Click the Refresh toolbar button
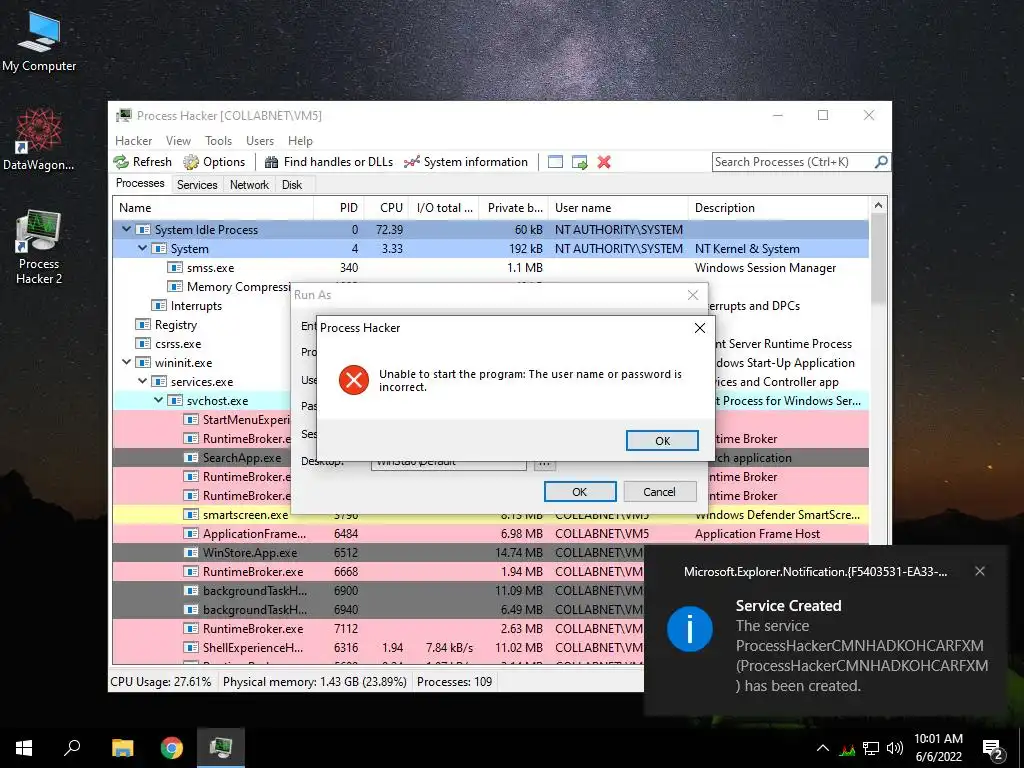The width and height of the screenshot is (1024, 768). pos(143,162)
